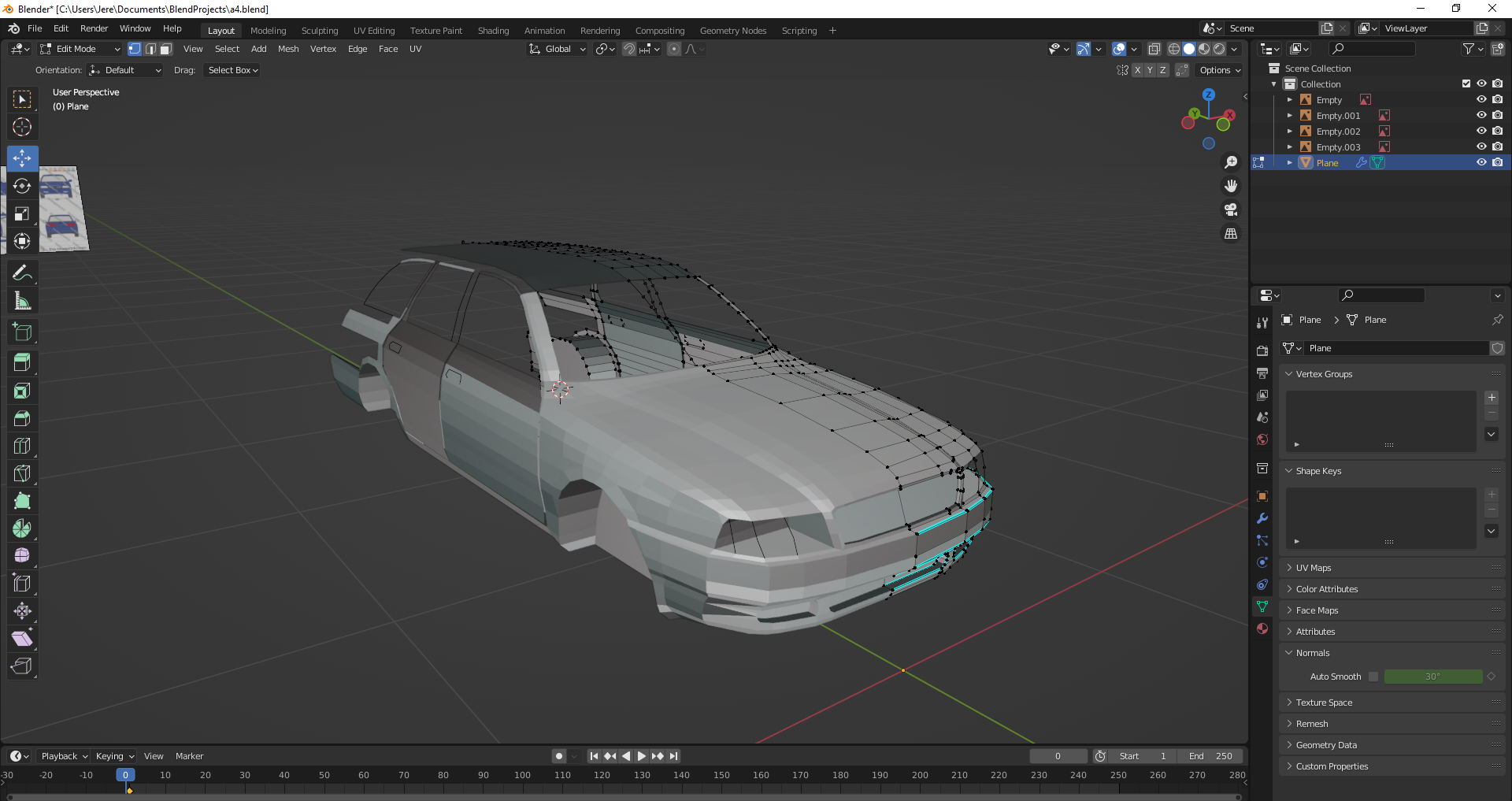
Task: Click the End frame field
Action: [x=1211, y=756]
